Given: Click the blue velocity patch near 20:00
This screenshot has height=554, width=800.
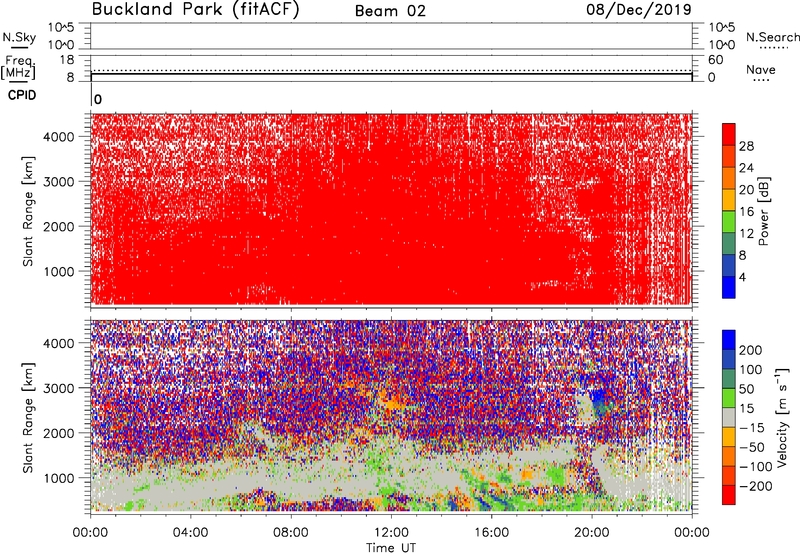Looking at the screenshot, I should coord(599,397).
